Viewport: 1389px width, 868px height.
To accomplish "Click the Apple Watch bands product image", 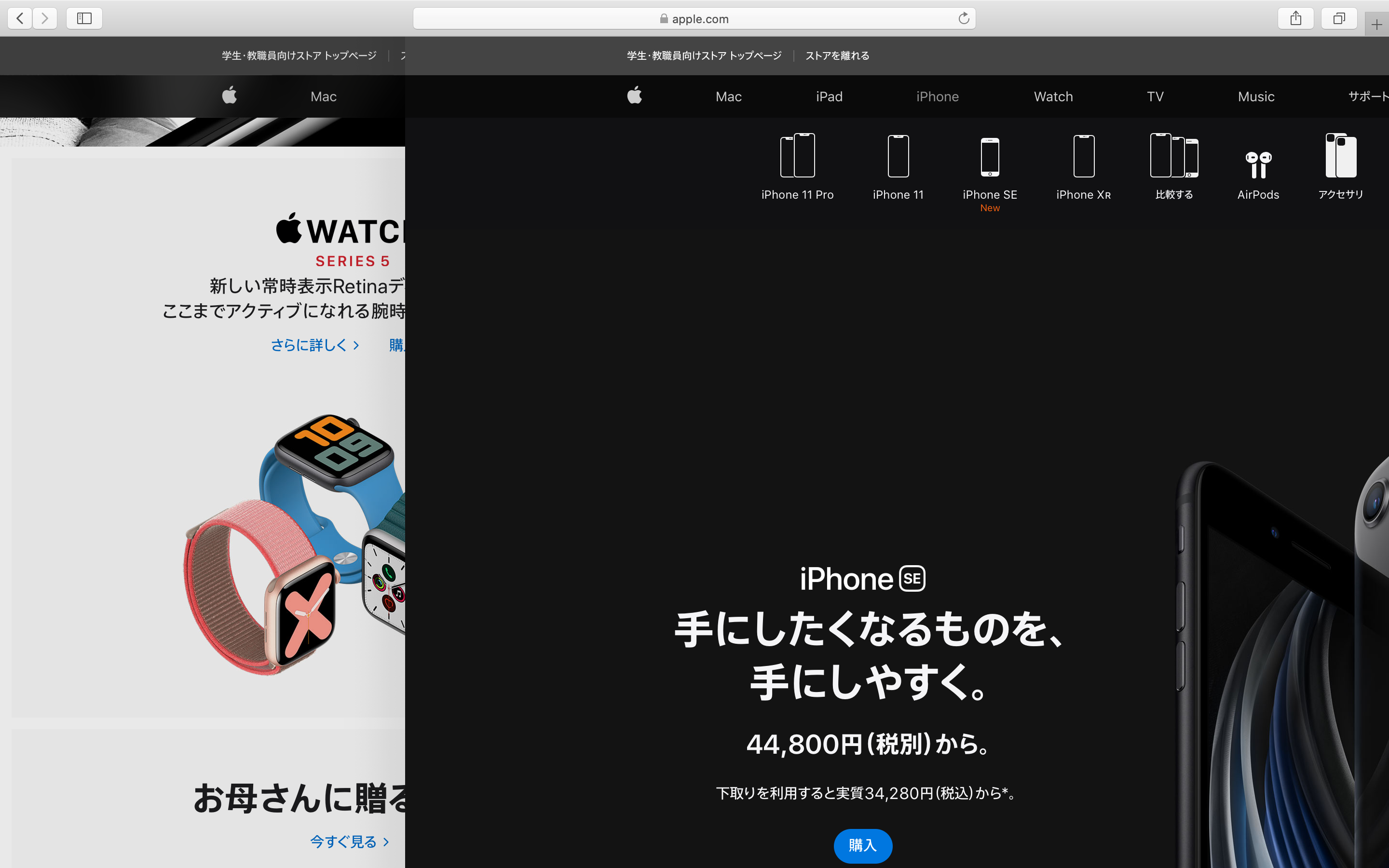I will (x=294, y=544).
